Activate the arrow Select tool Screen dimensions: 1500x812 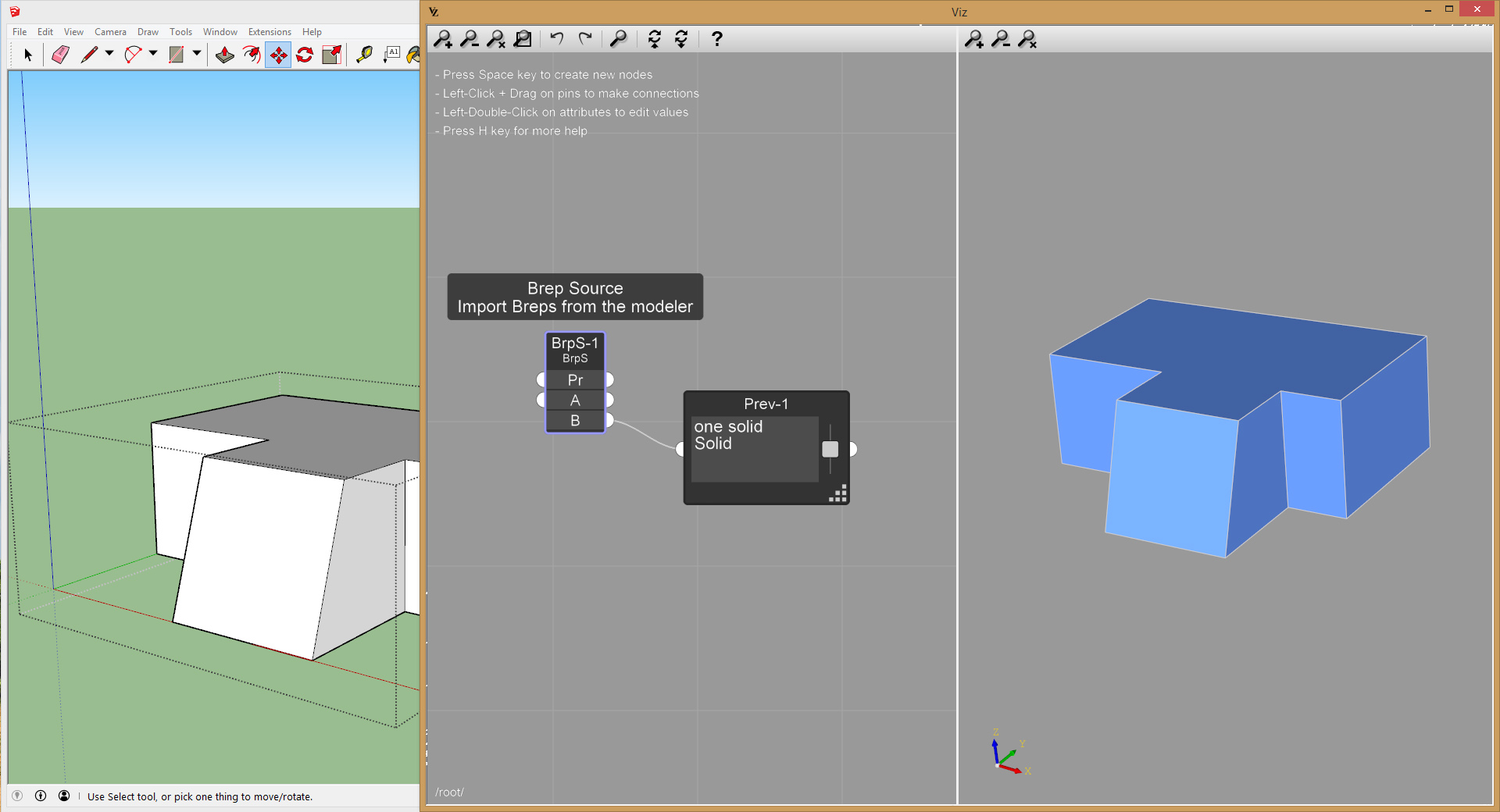28,55
